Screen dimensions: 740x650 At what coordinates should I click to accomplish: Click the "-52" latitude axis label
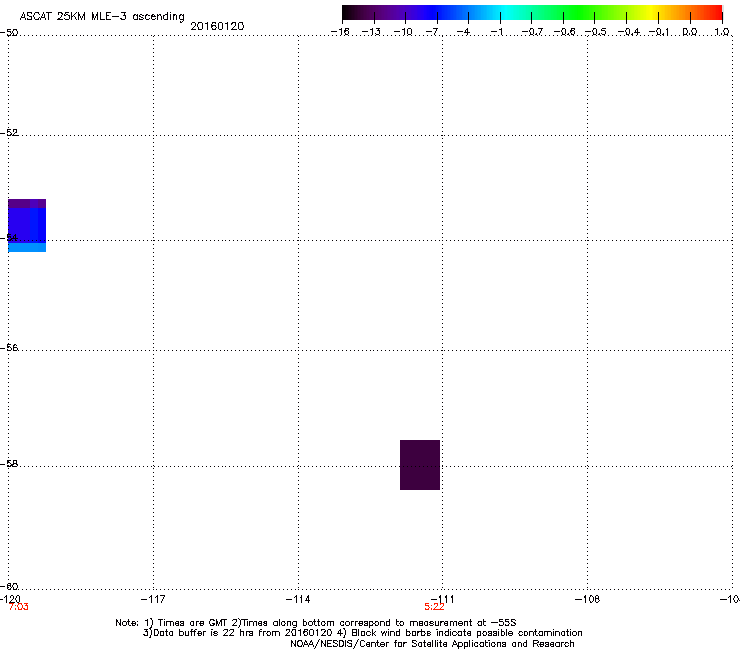point(9,133)
